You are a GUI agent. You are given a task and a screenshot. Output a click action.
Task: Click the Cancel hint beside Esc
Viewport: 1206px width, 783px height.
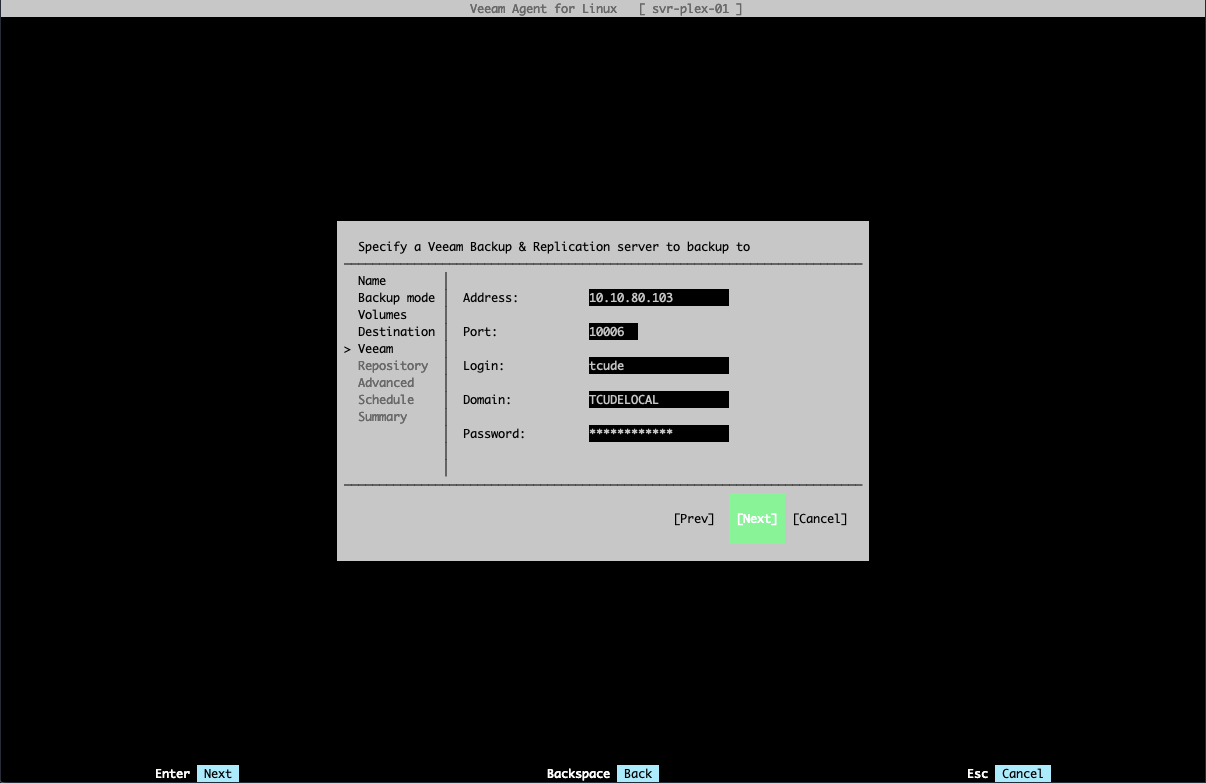1023,774
